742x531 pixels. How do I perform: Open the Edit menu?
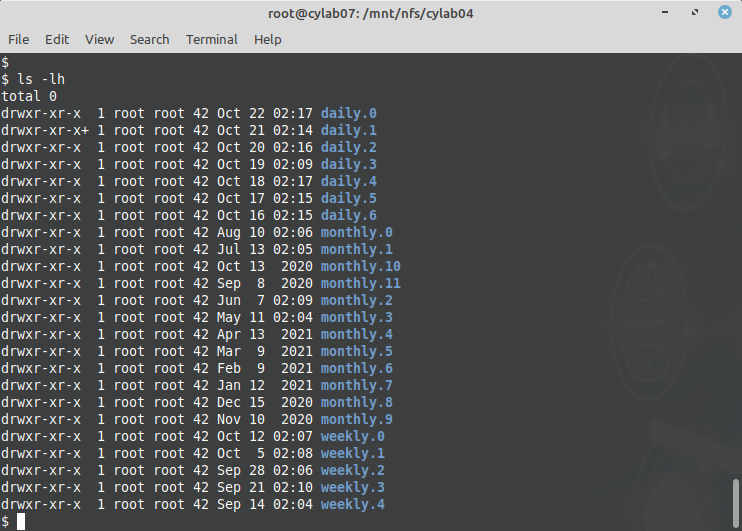pyautogui.click(x=57, y=39)
